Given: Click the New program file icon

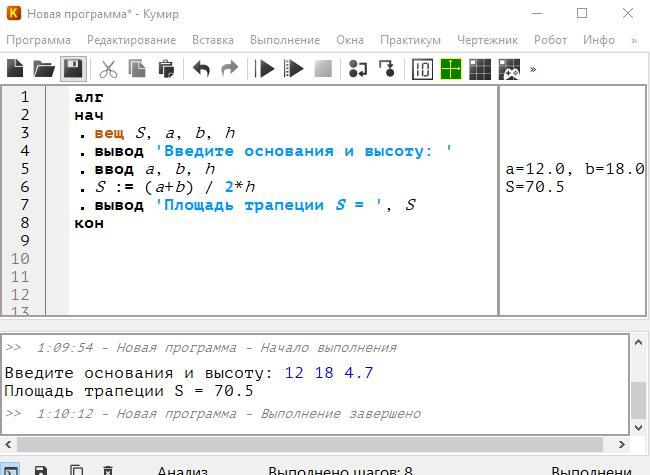Looking at the screenshot, I should [15, 69].
